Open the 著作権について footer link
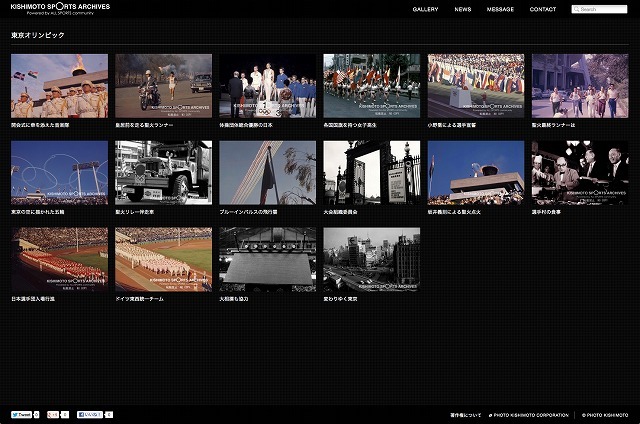 tap(465, 415)
